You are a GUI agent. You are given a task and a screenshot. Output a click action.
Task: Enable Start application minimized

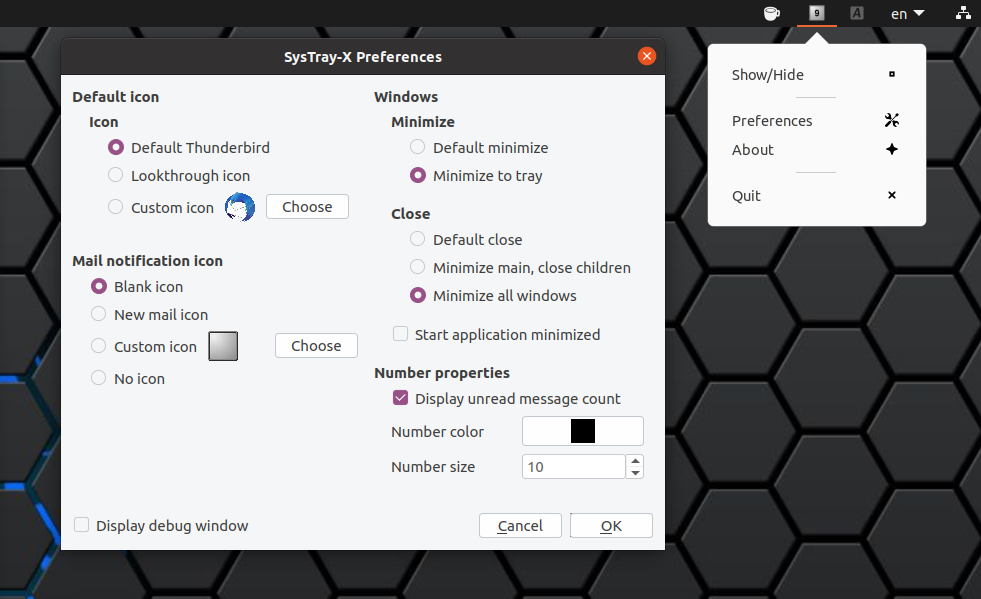pyautogui.click(x=400, y=334)
